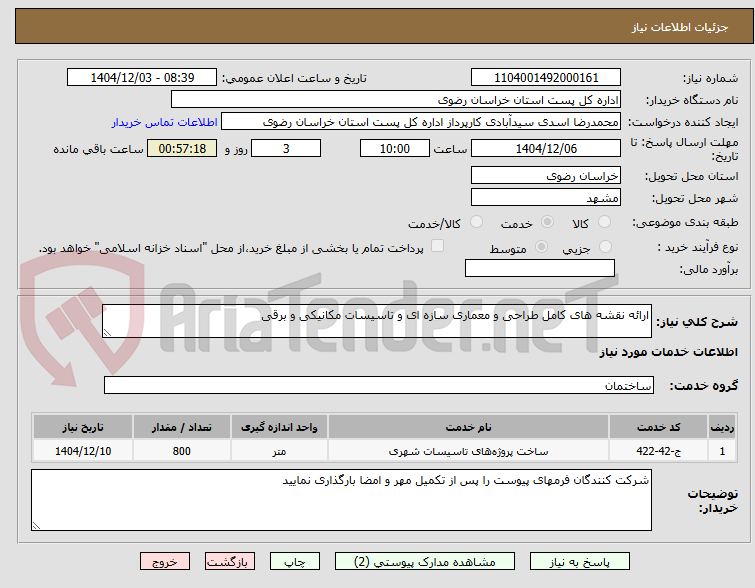Click the row number cell 1
The image size is (755, 588).
722,451
